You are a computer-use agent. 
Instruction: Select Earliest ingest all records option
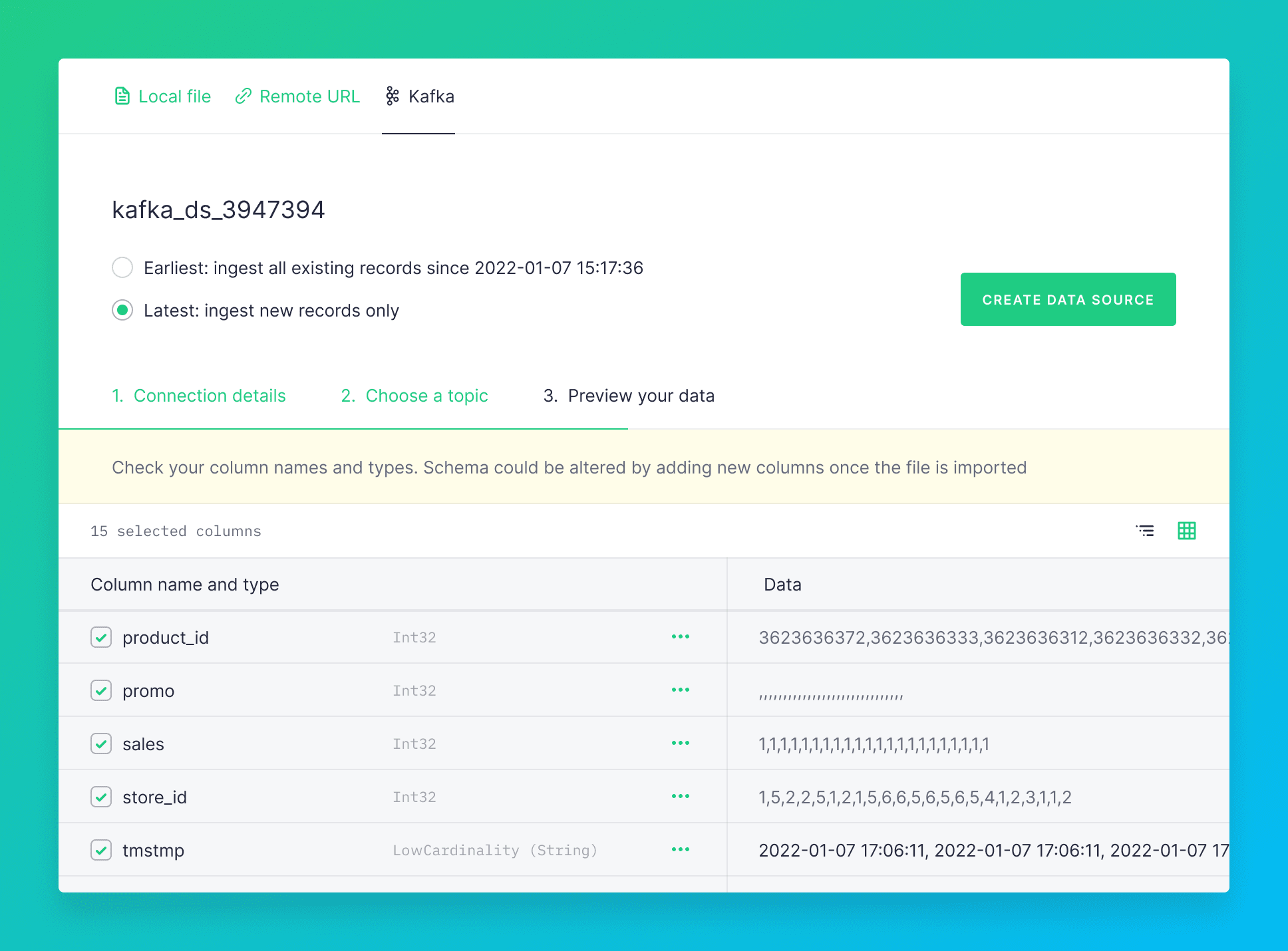click(x=122, y=267)
